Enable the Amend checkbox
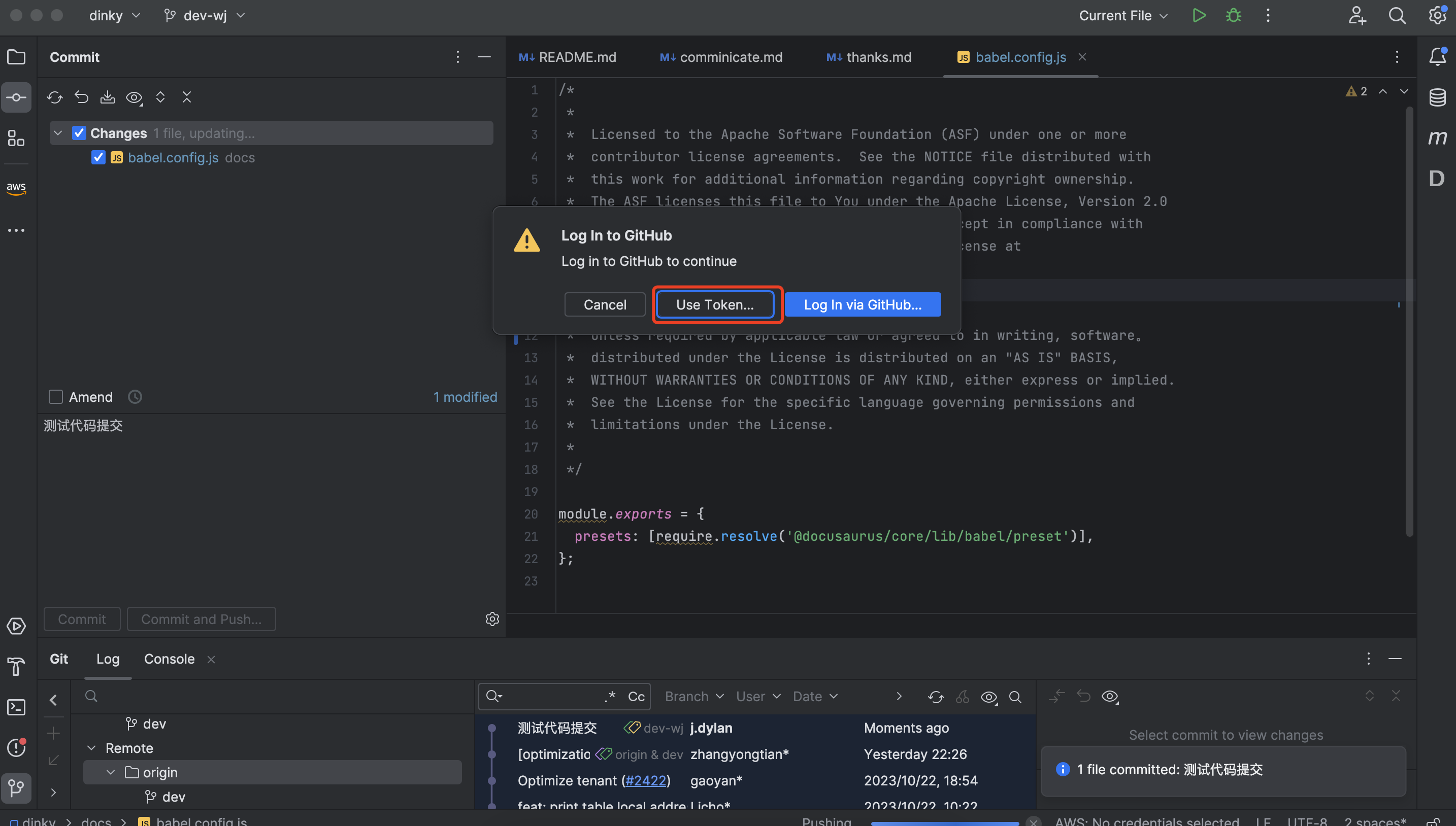 point(56,397)
